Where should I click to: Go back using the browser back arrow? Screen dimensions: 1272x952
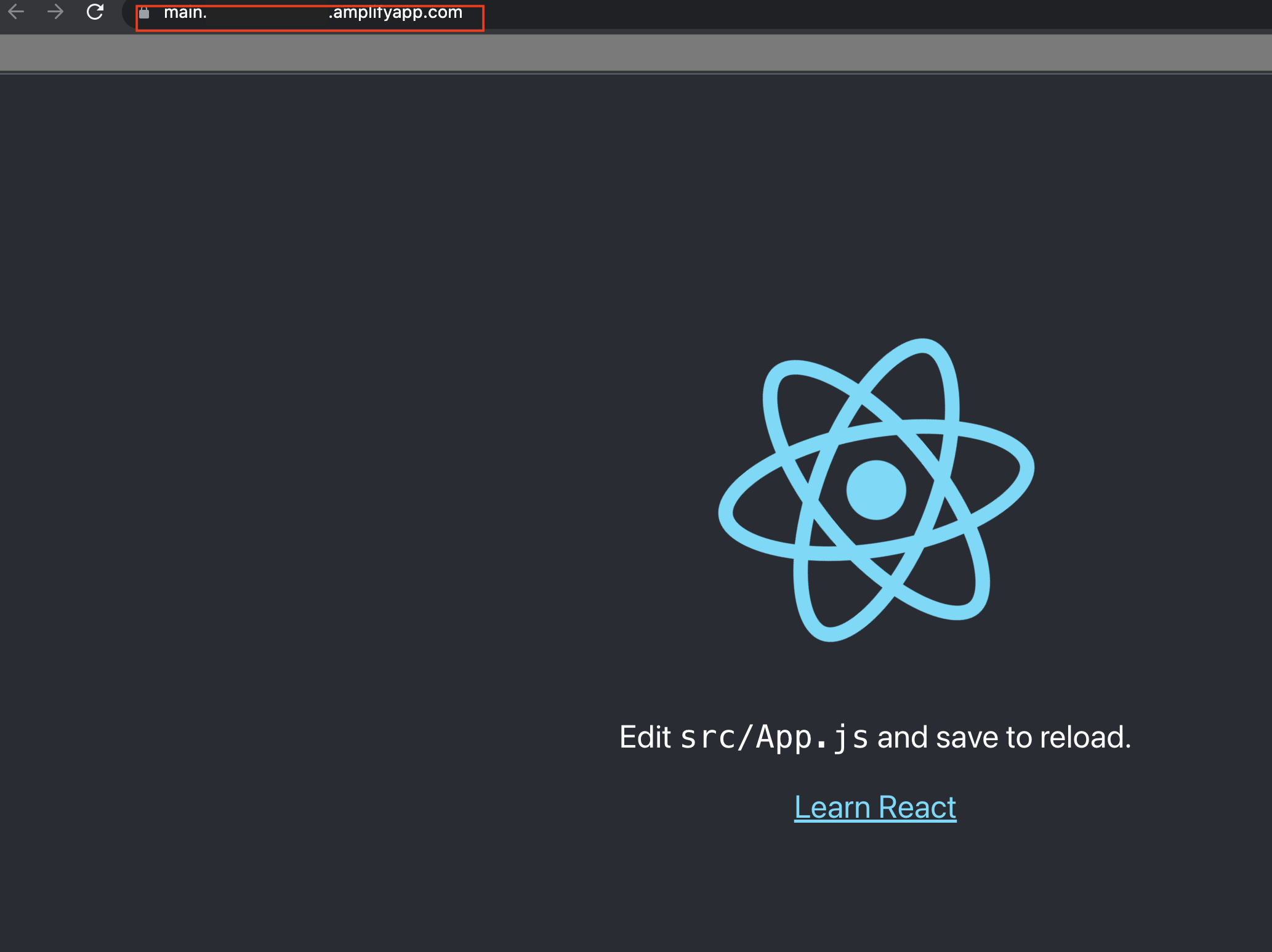tap(17, 12)
